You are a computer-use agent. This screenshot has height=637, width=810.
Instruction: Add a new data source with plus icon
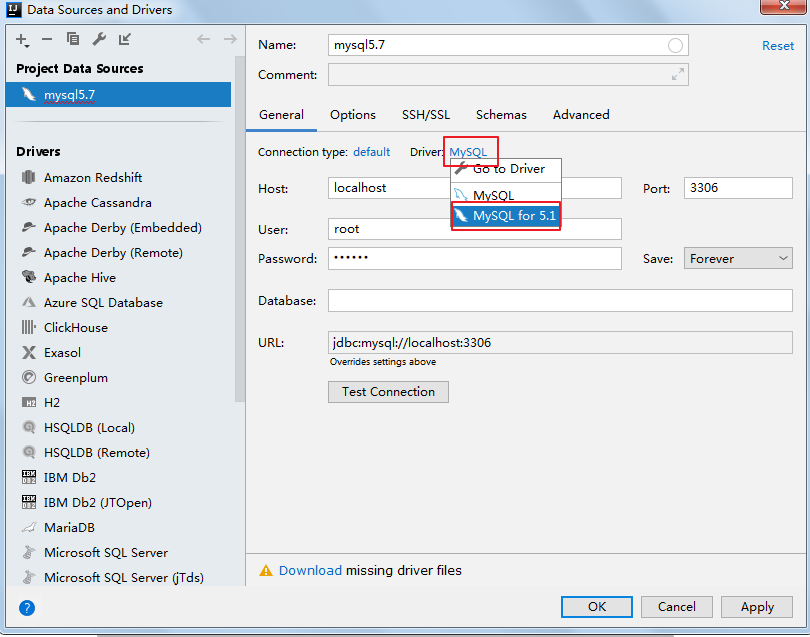click(22, 40)
